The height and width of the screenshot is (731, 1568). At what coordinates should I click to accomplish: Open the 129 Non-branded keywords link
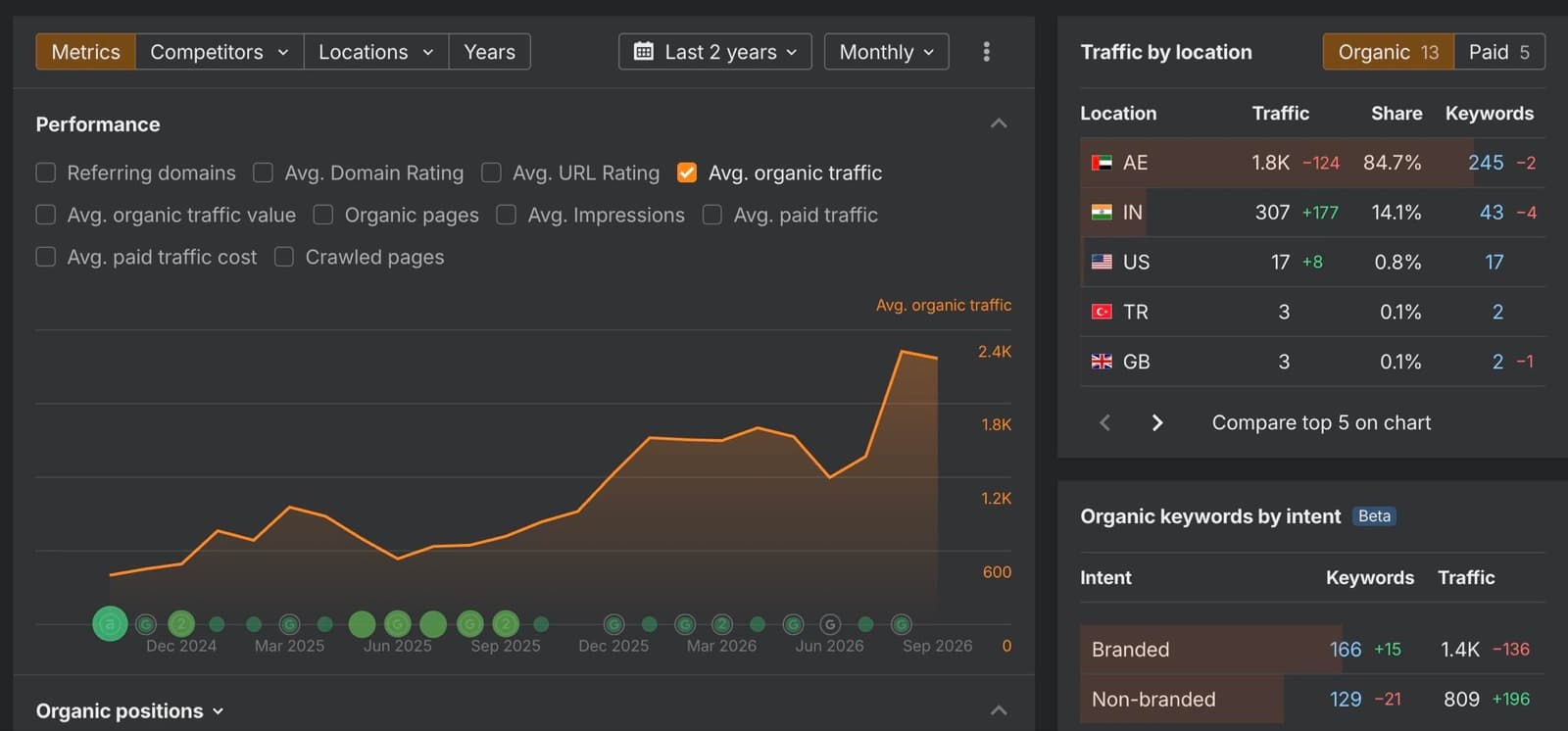click(x=1346, y=699)
